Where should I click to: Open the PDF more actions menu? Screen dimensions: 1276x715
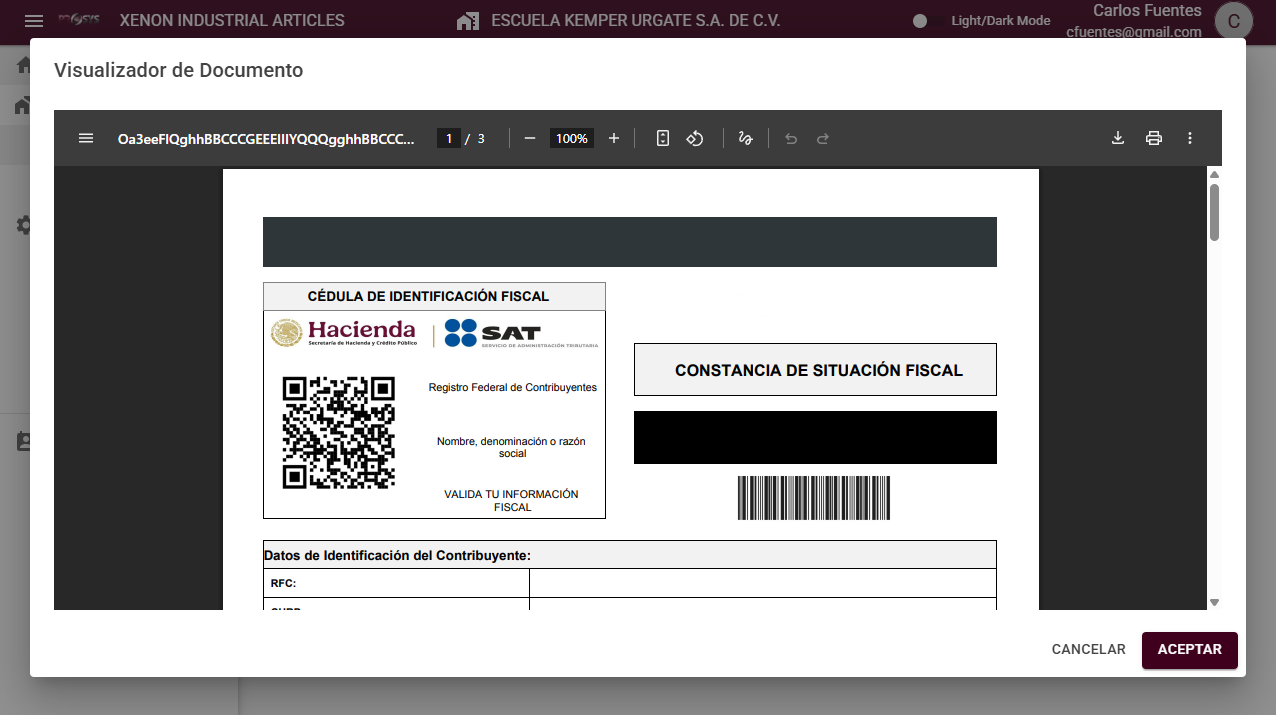pos(1190,138)
